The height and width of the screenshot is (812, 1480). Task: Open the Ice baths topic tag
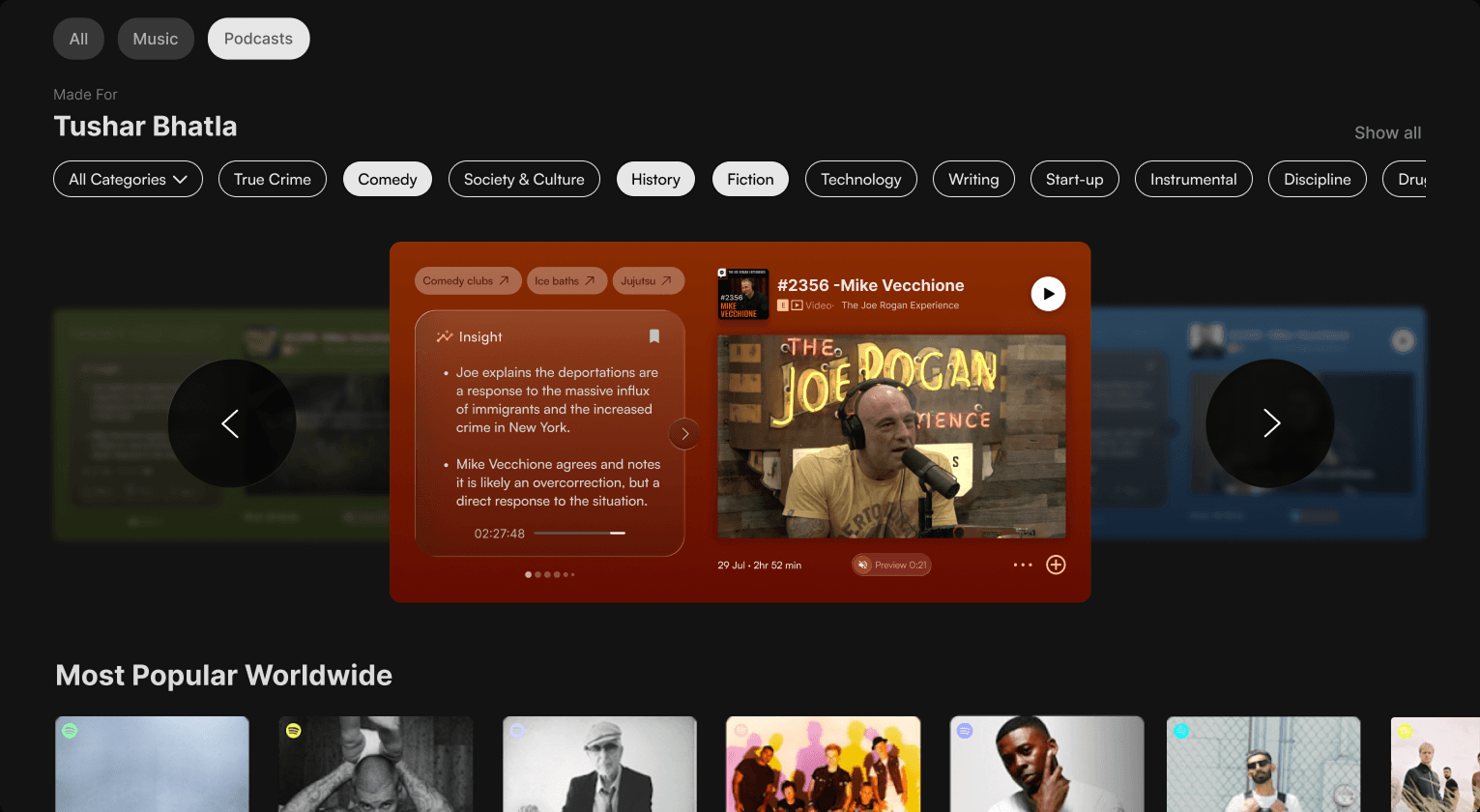[566, 280]
